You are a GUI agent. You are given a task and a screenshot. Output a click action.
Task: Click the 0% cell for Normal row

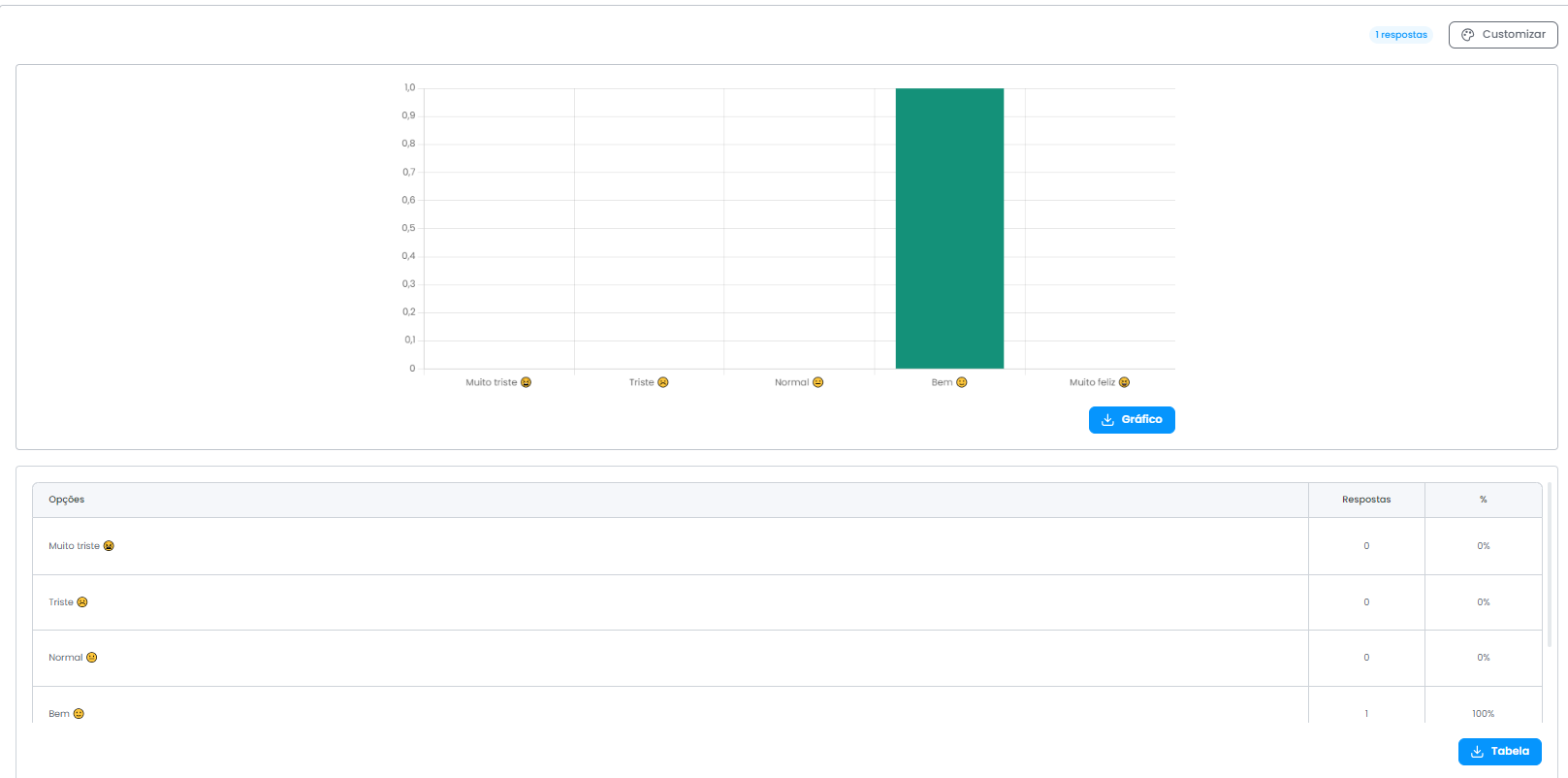coord(1483,658)
